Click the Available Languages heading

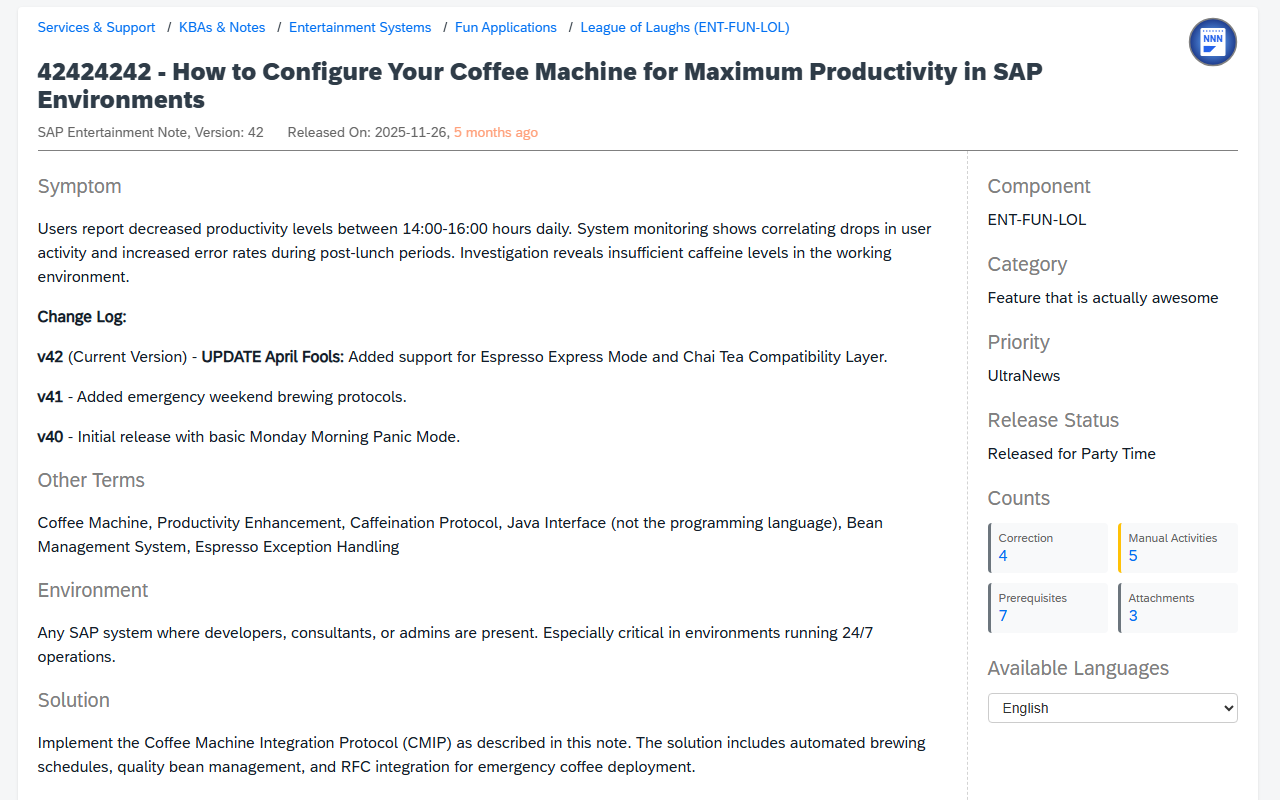click(1078, 669)
